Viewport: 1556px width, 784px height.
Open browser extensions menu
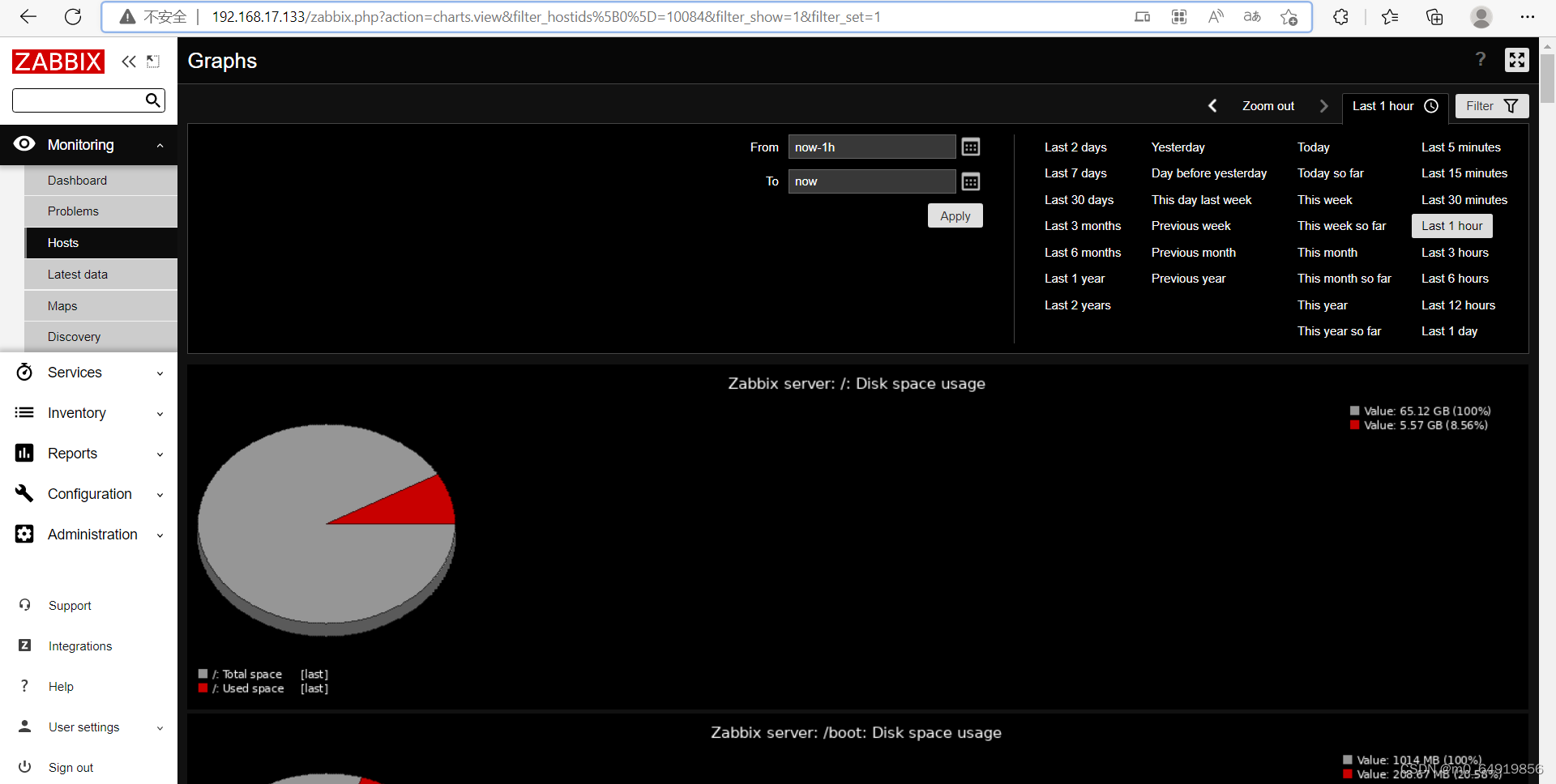1340,17
